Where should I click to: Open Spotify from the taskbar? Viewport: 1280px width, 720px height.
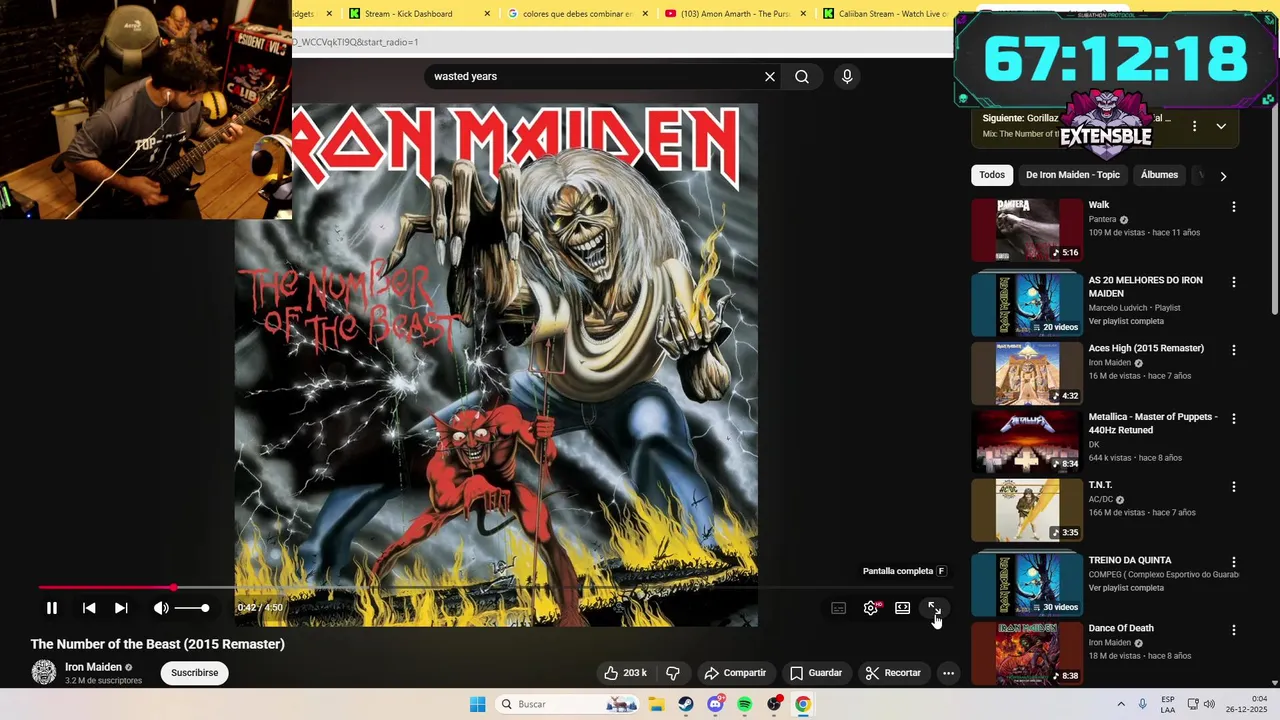pyautogui.click(x=744, y=704)
